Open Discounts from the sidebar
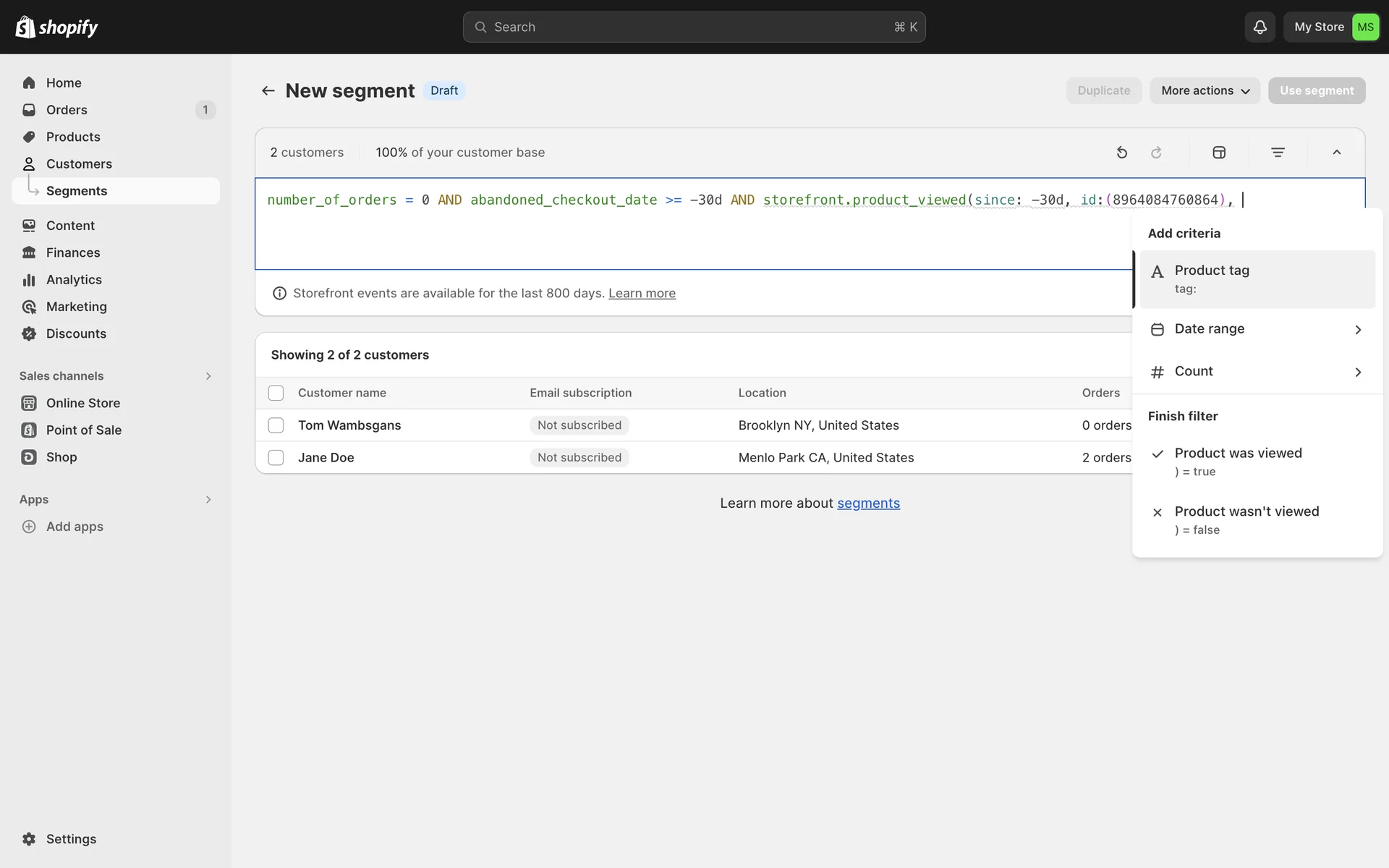The width and height of the screenshot is (1389, 868). 76,333
